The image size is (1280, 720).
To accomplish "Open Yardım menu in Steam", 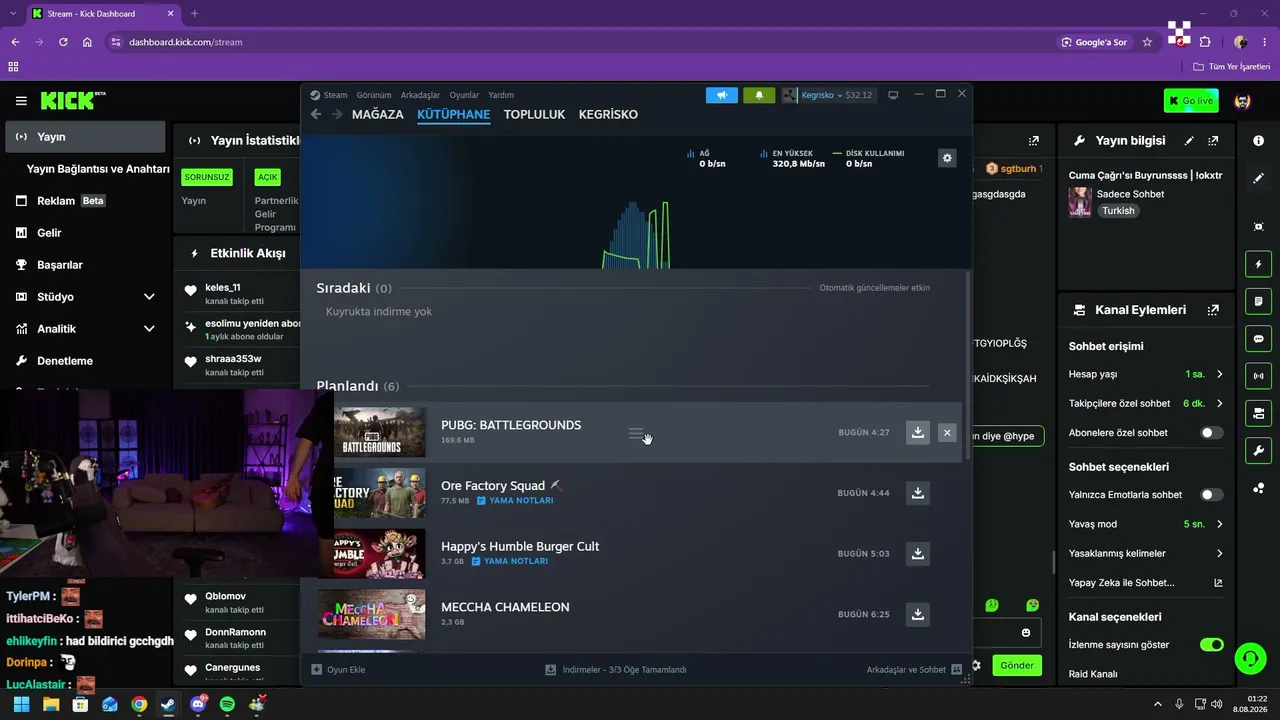I will 501,95.
